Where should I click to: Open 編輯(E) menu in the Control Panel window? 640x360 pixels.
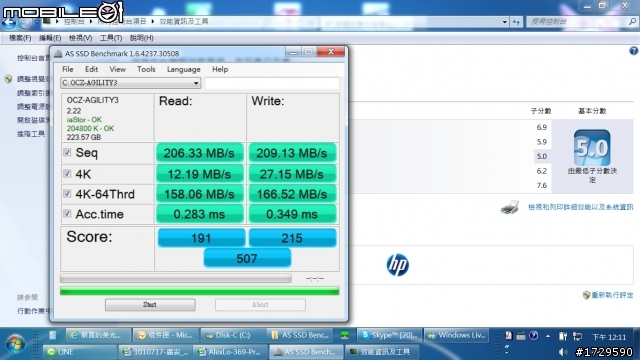pos(50,38)
